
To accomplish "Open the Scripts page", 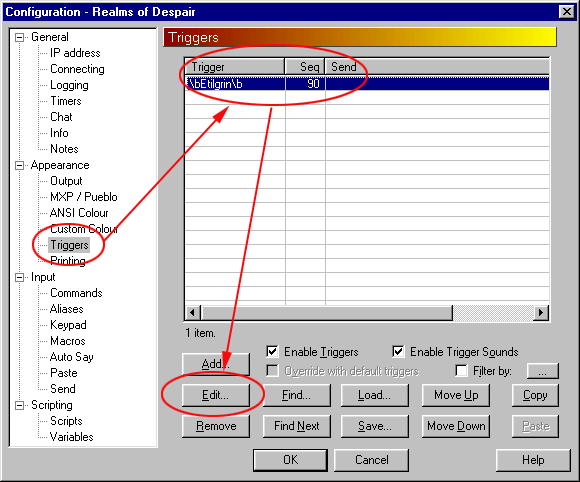I will pos(66,421).
